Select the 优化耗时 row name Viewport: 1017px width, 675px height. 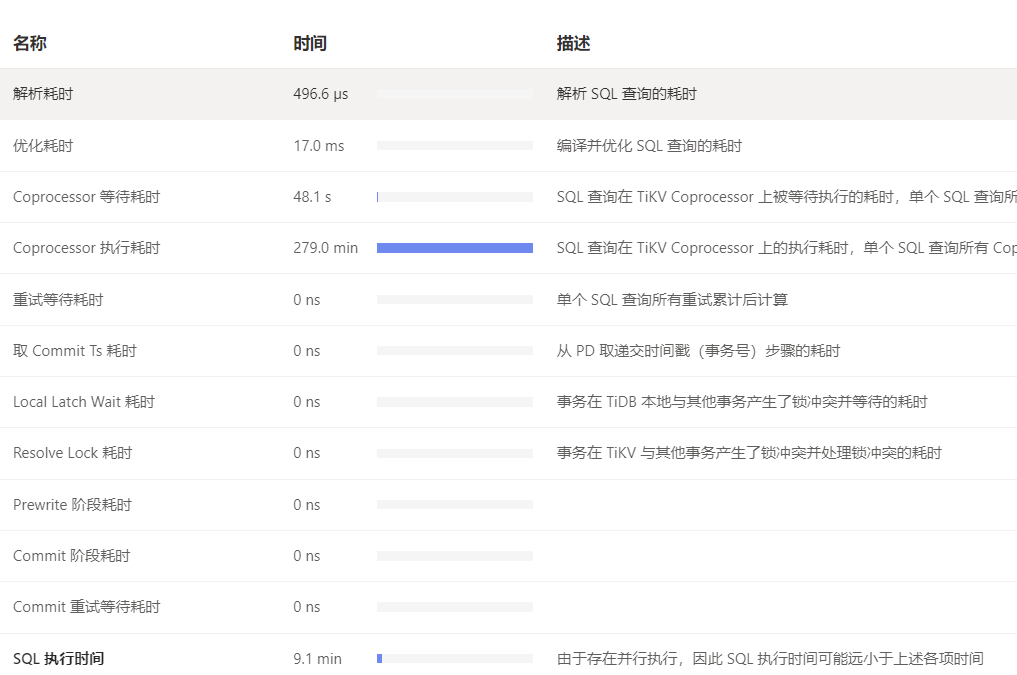click(x=43, y=146)
